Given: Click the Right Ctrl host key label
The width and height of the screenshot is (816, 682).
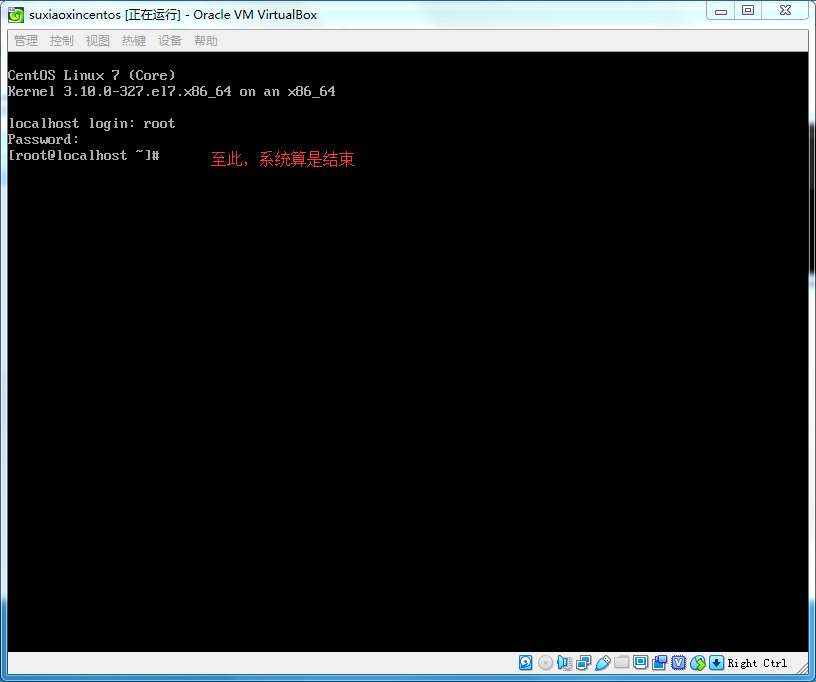Looking at the screenshot, I should (757, 663).
